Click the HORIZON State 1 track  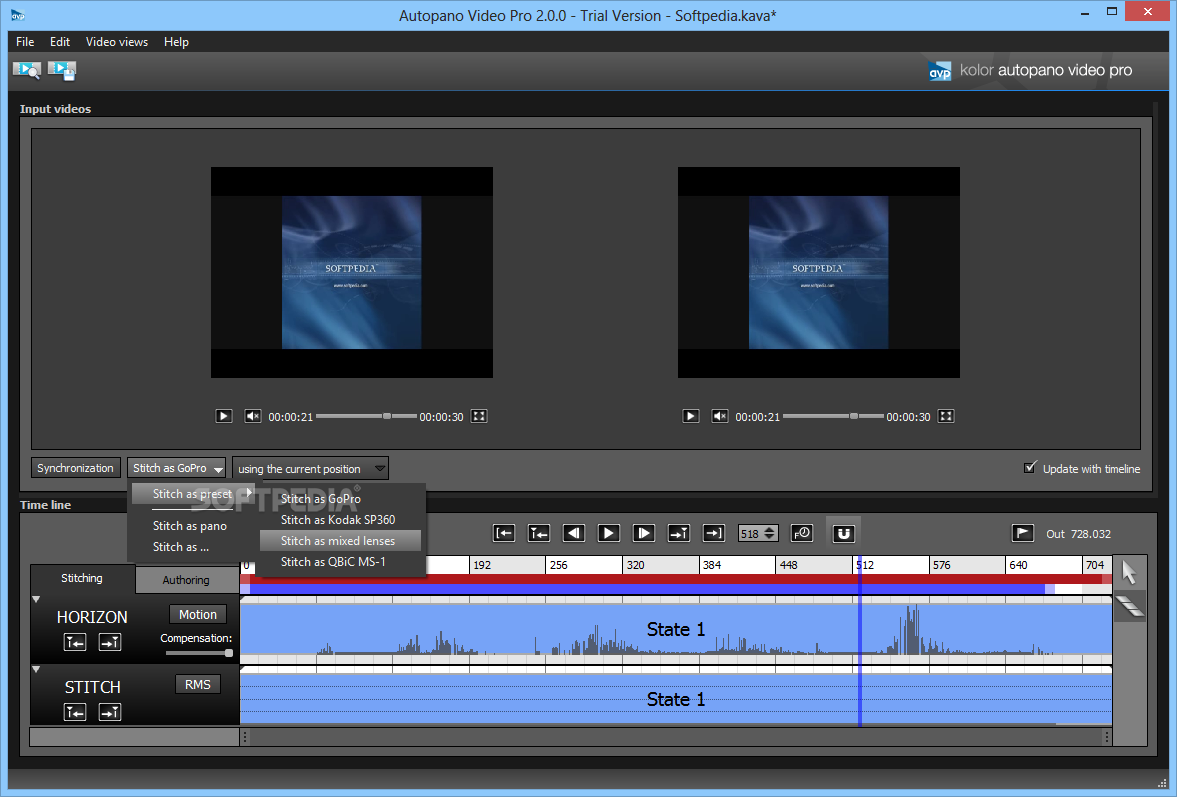(x=676, y=630)
